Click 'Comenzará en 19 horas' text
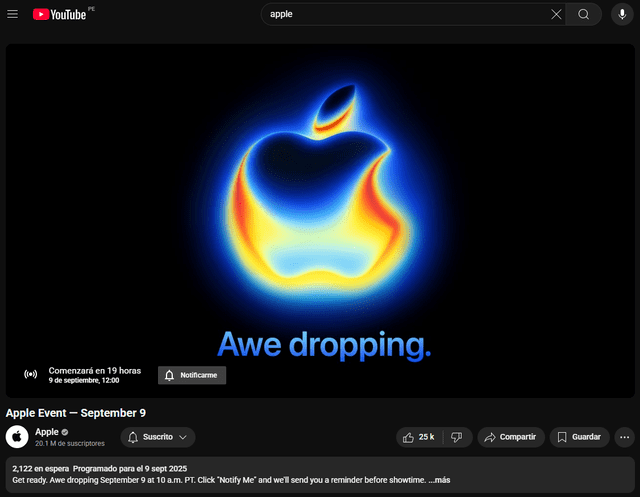Screen dimensions: 640x497 95,371
